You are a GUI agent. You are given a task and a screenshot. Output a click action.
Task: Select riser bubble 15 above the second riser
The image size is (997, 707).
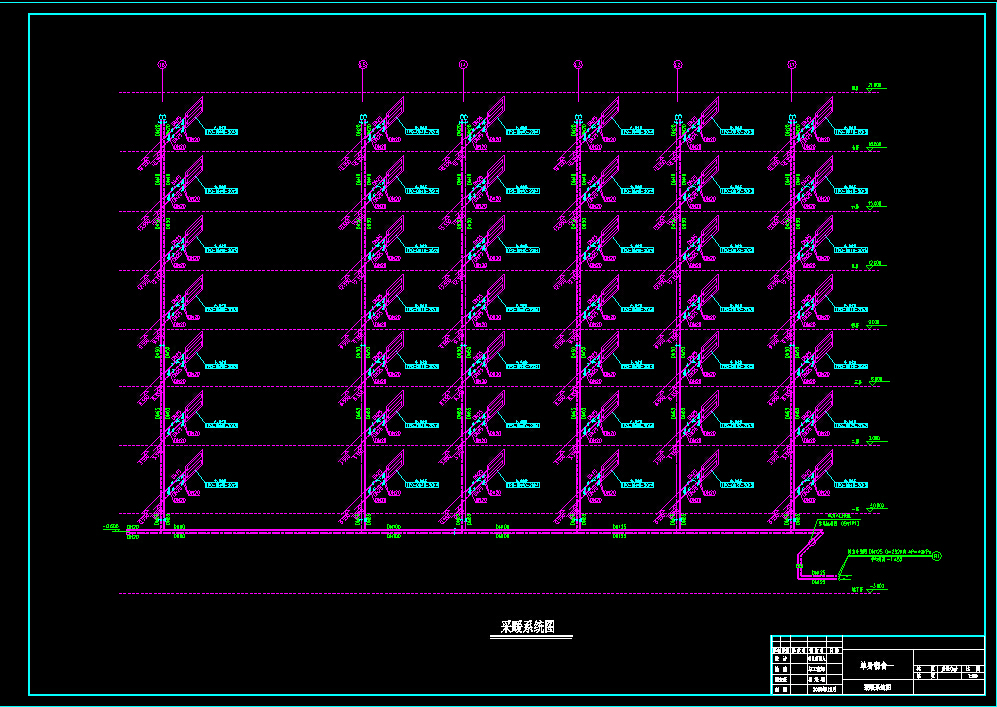362,64
